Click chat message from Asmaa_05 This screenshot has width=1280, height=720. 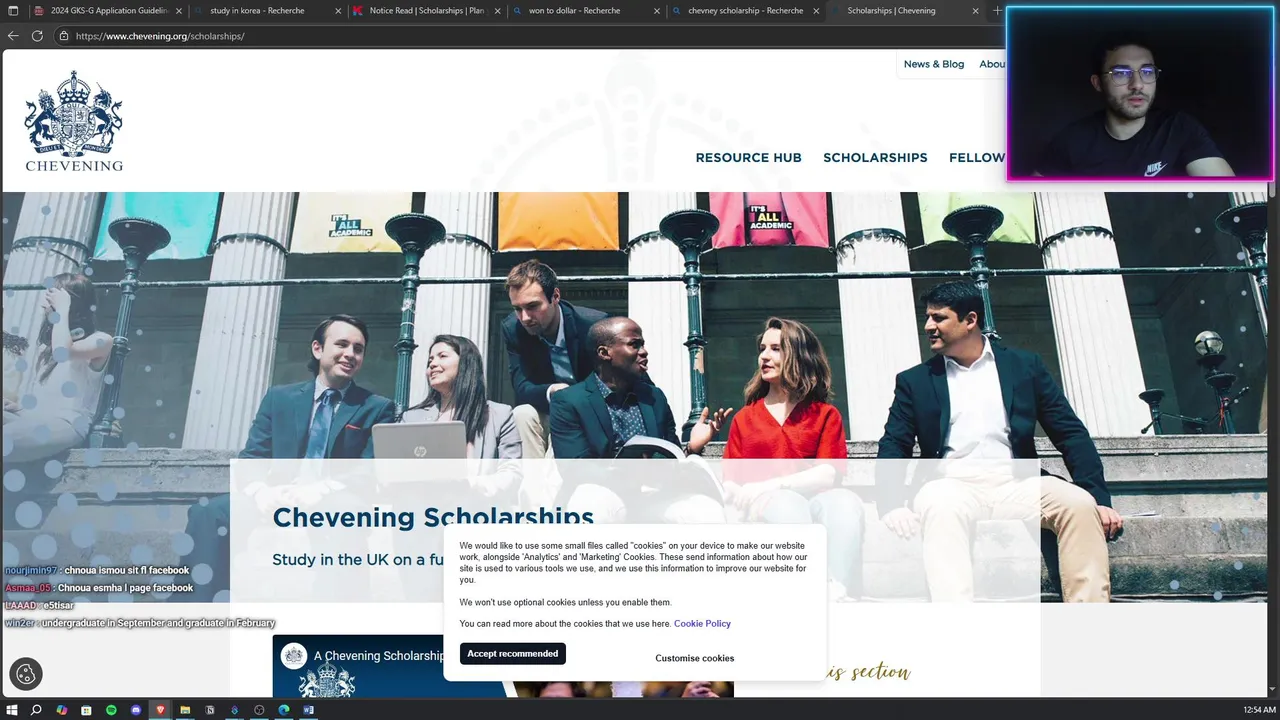coord(99,588)
